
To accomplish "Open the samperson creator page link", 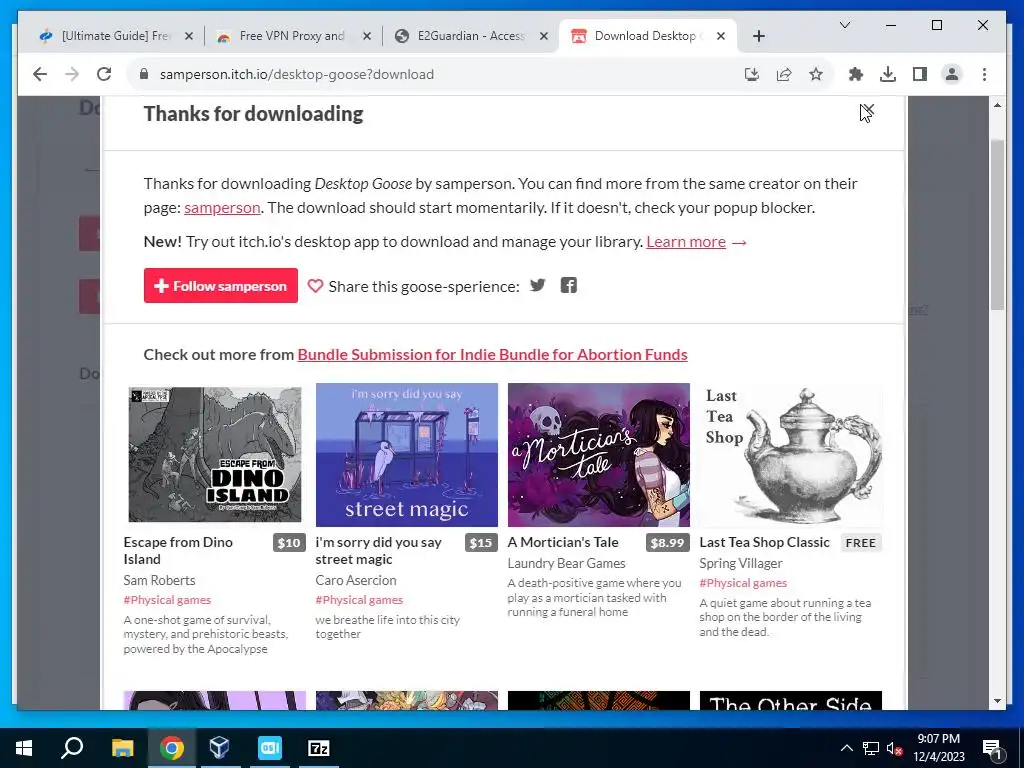I will point(222,208).
